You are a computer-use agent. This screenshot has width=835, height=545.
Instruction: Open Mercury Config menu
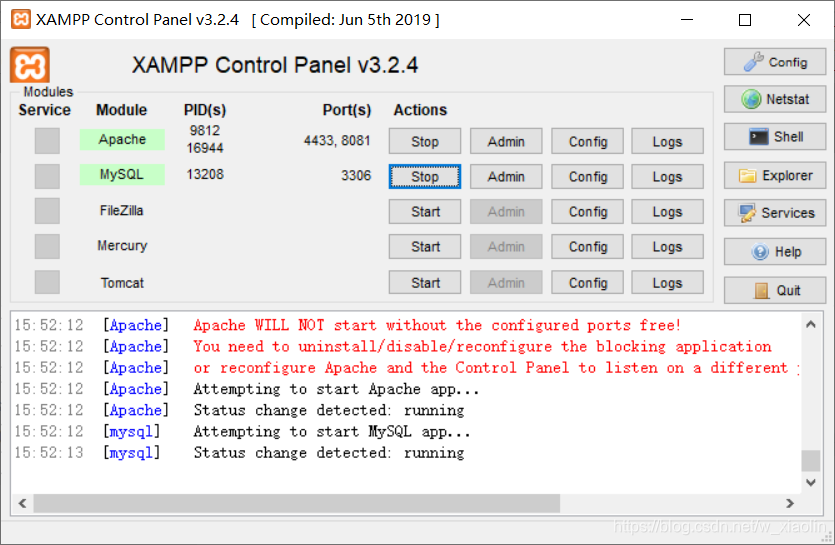(x=587, y=247)
